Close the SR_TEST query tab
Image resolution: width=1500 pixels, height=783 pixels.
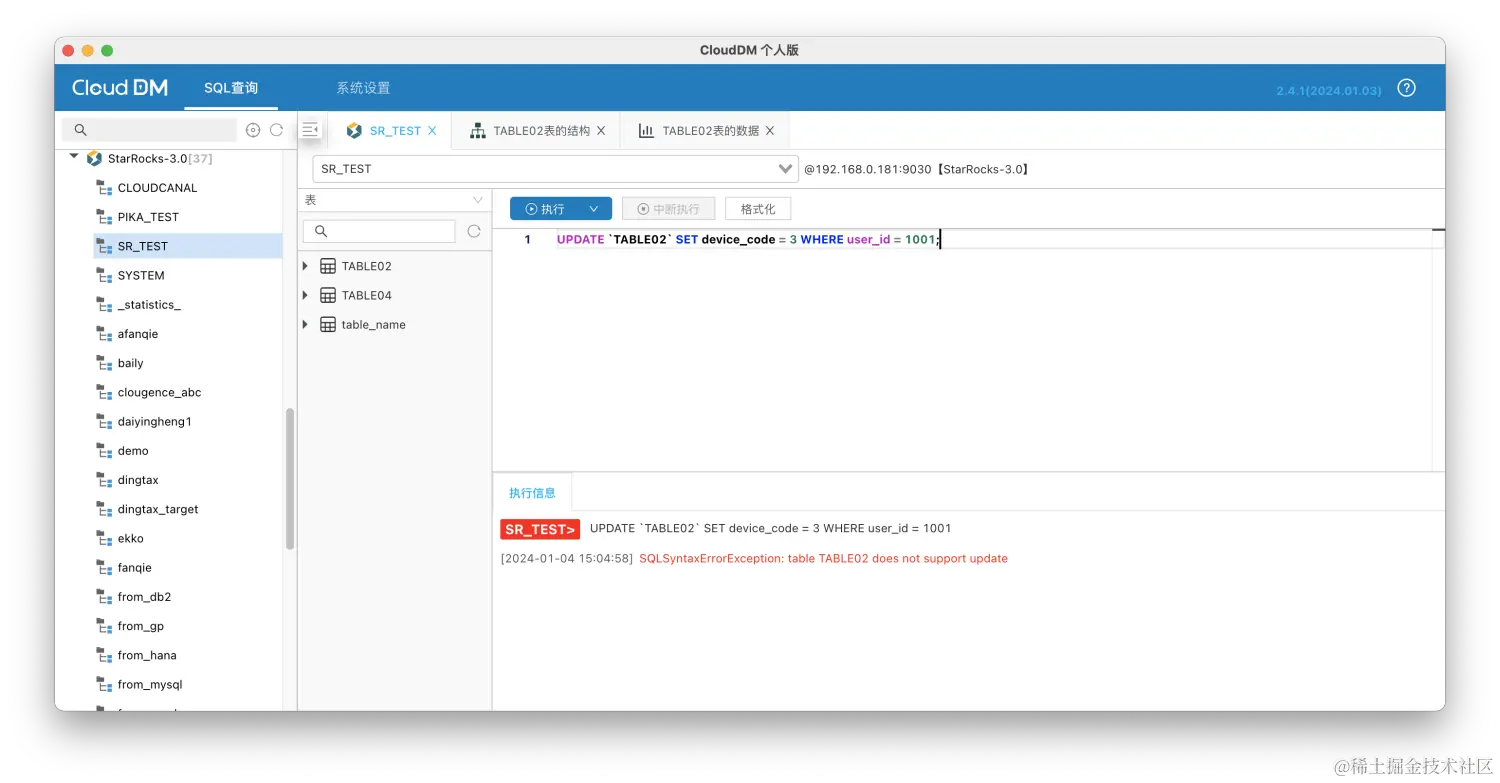432,131
